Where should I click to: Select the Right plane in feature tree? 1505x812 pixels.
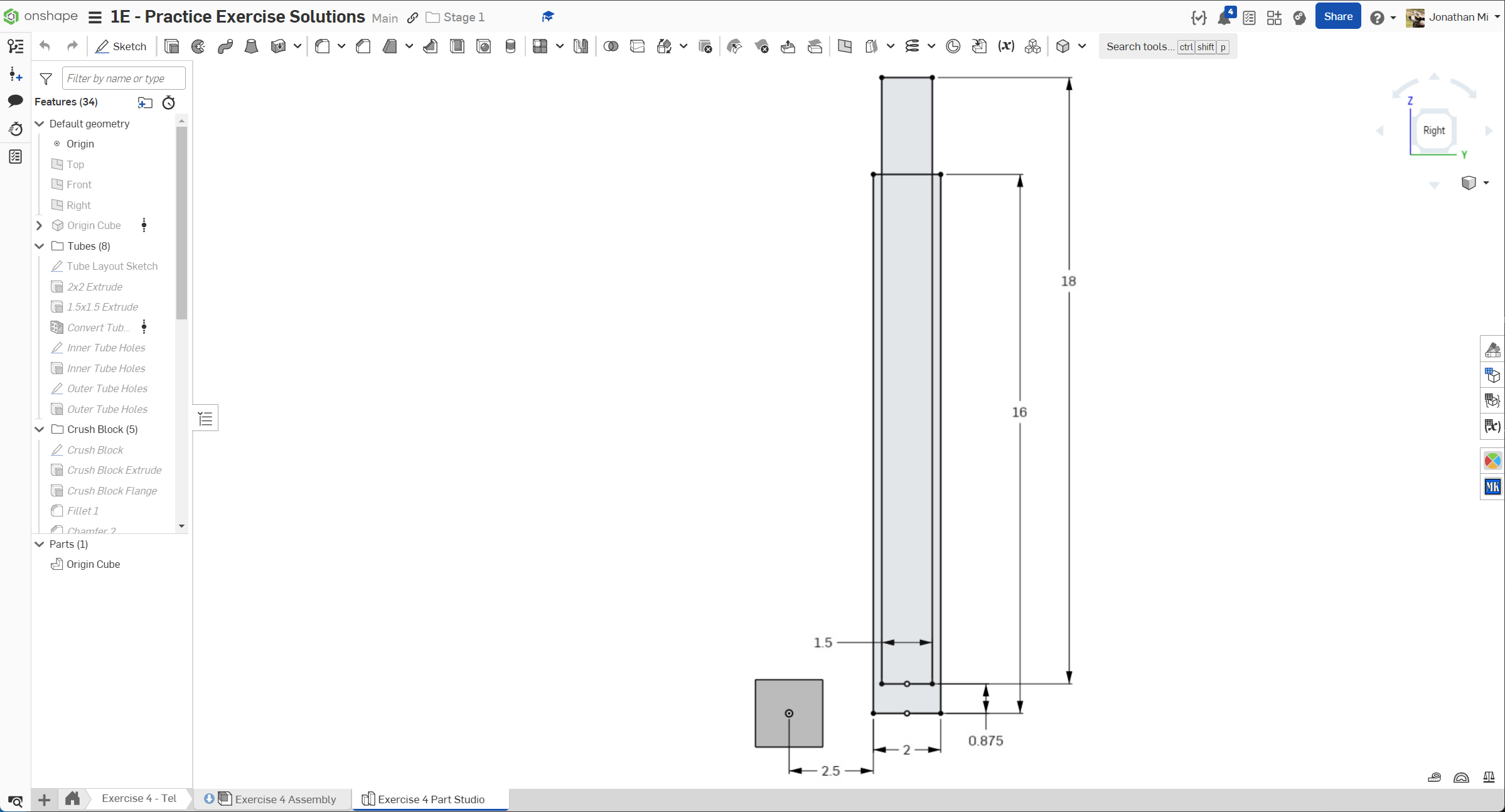pos(78,205)
